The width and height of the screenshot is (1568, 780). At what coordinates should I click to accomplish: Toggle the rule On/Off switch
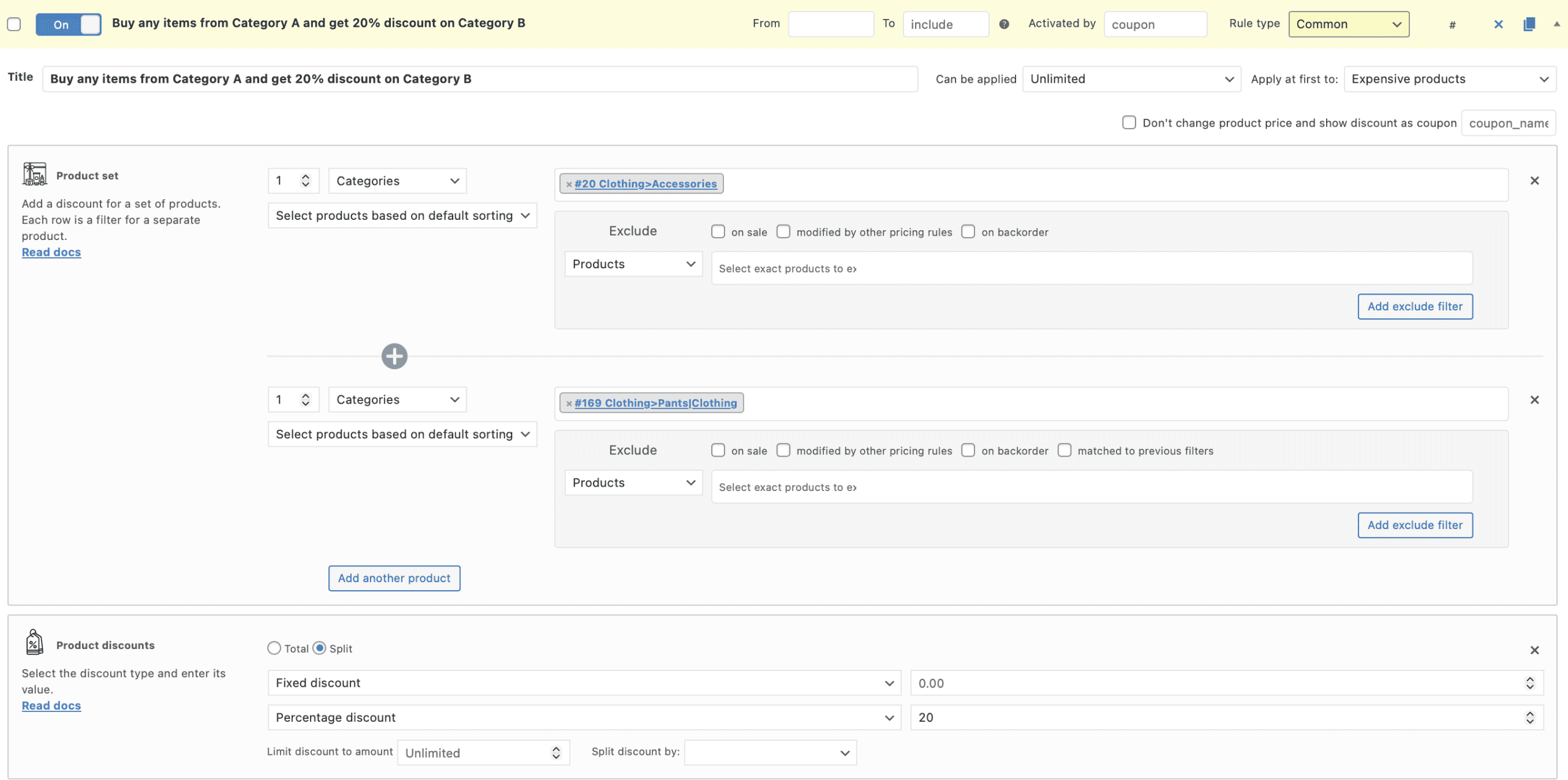tap(69, 24)
